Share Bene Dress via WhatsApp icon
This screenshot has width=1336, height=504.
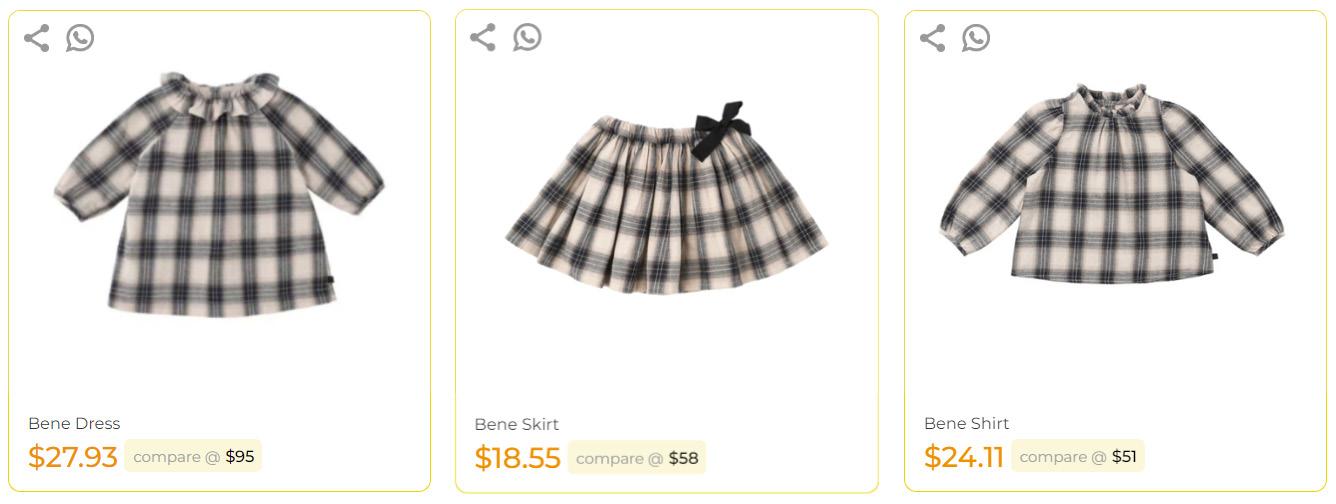80,38
